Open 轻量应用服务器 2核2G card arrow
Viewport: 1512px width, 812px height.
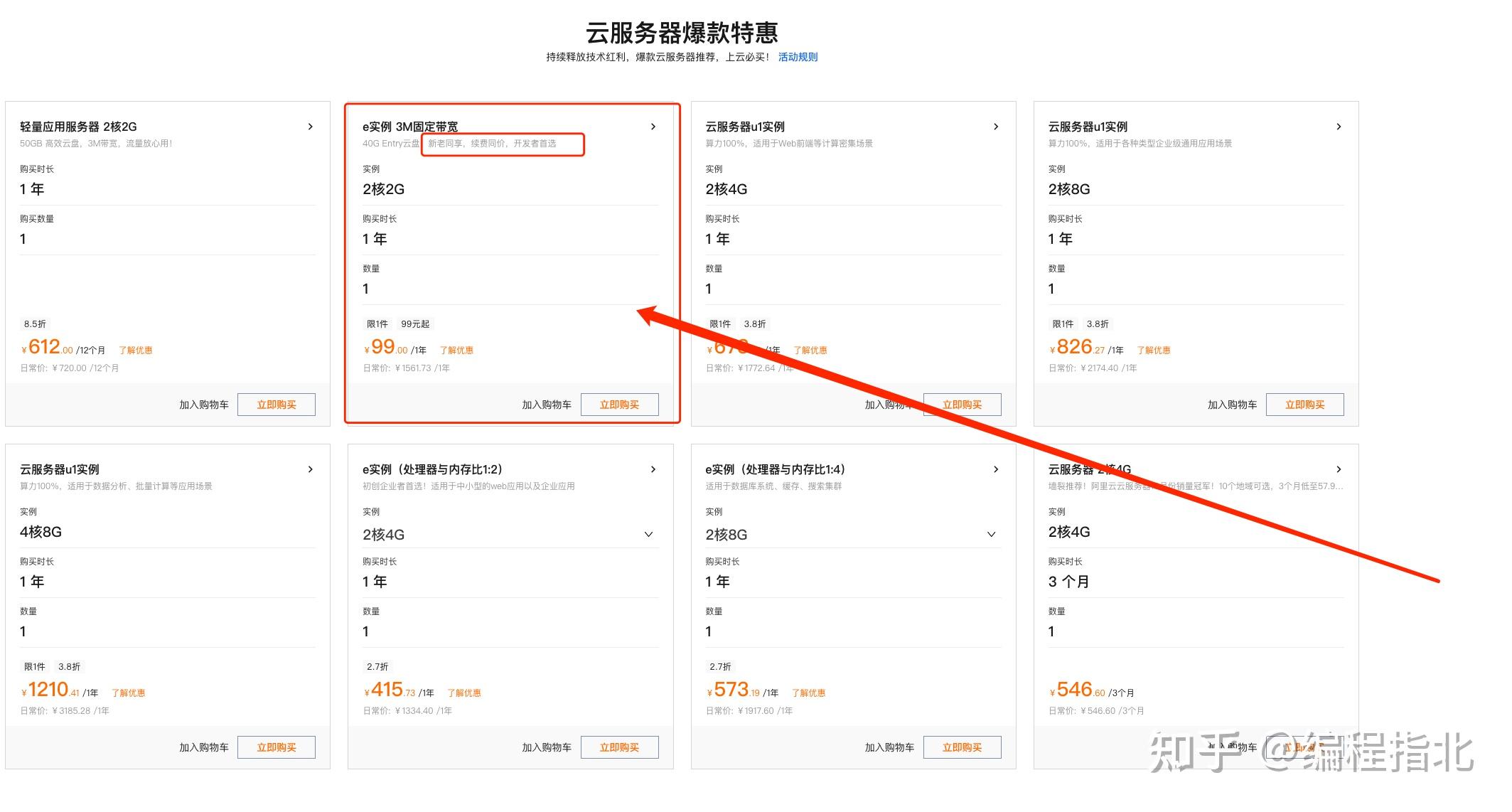click(x=310, y=127)
